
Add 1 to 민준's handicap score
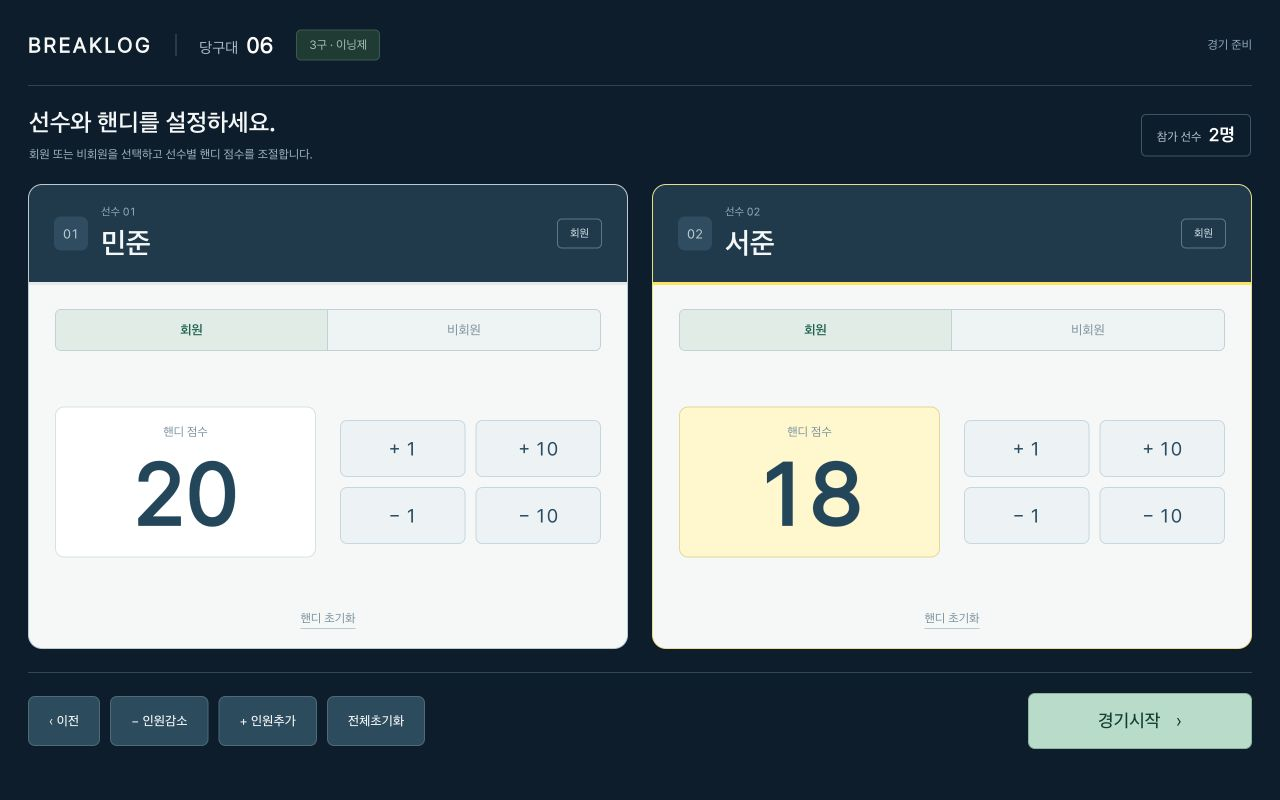click(x=403, y=449)
